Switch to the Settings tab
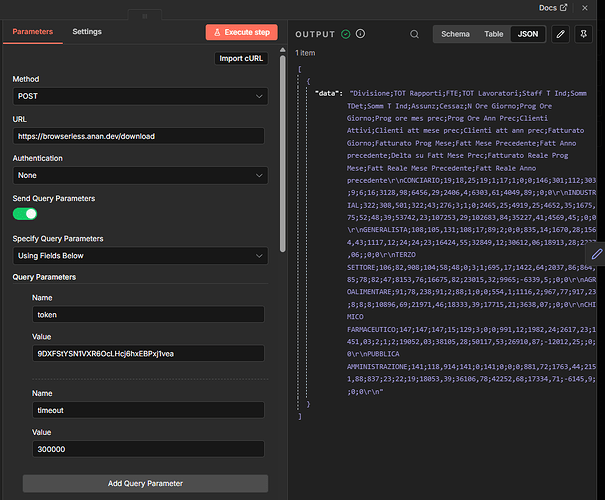Screen dimensions: 605x500 pos(87,32)
